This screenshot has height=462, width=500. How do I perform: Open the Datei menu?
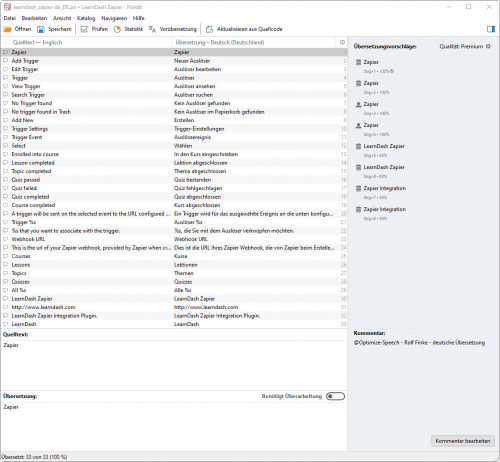coord(10,18)
